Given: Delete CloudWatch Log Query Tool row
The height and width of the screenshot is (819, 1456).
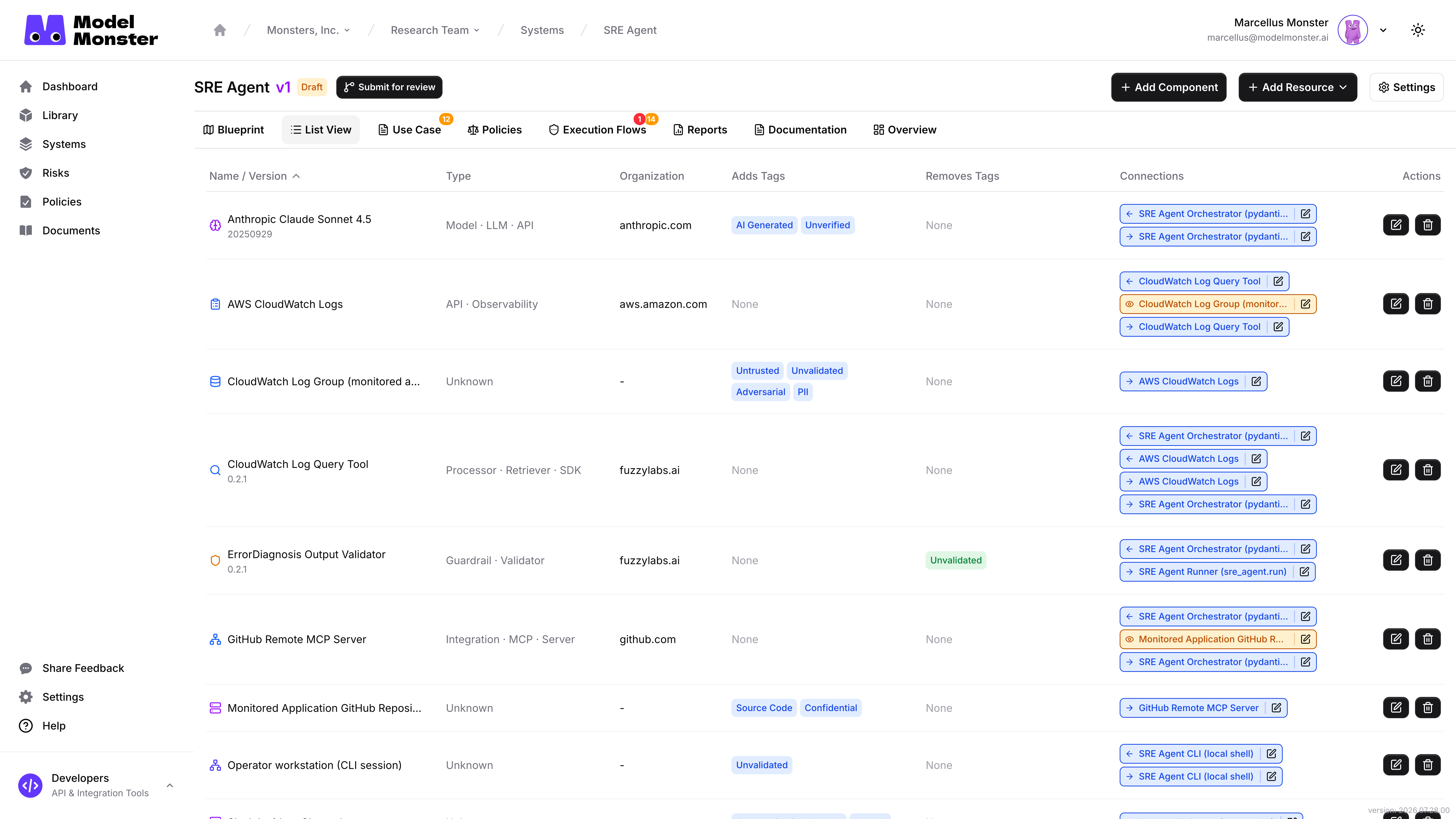Looking at the screenshot, I should tap(1428, 470).
